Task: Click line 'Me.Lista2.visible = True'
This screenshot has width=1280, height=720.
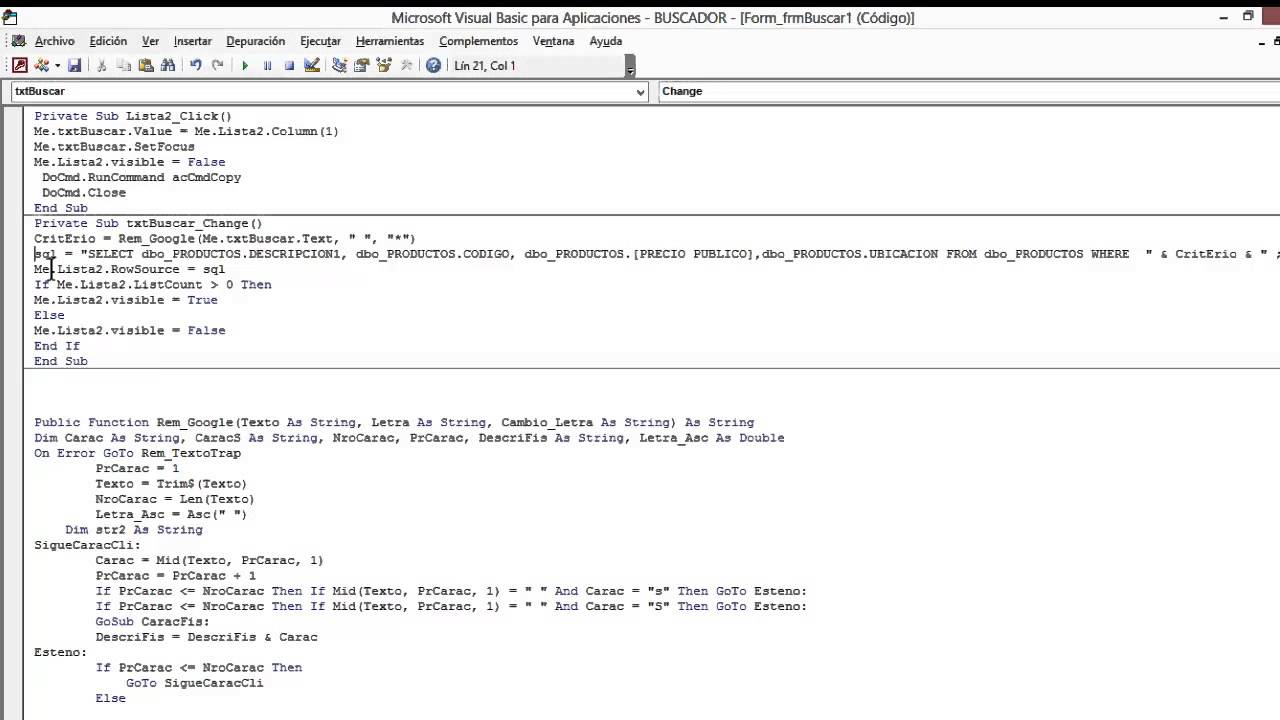Action: pyautogui.click(x=126, y=300)
